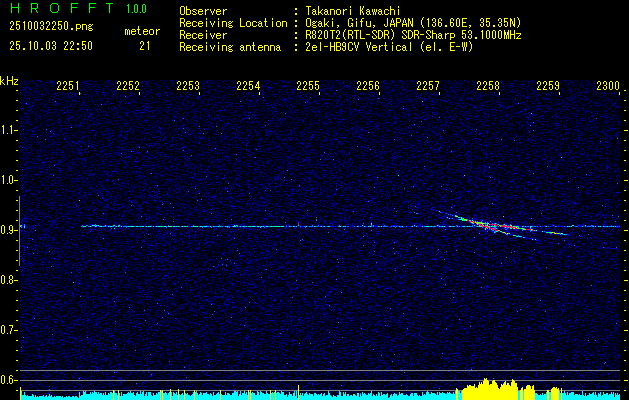Click the 2251 time axis marker
Viewport: 629px width, 400px height.
[x=69, y=87]
